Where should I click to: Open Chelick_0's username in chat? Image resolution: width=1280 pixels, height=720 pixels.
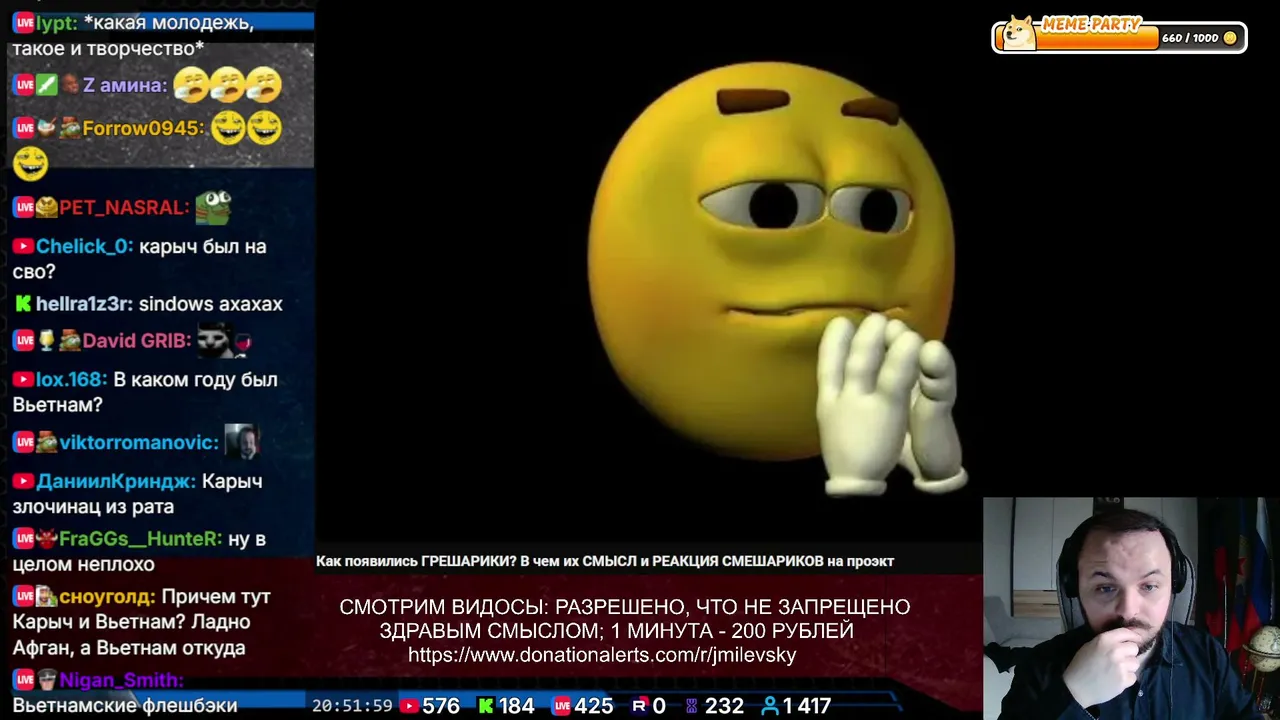85,246
